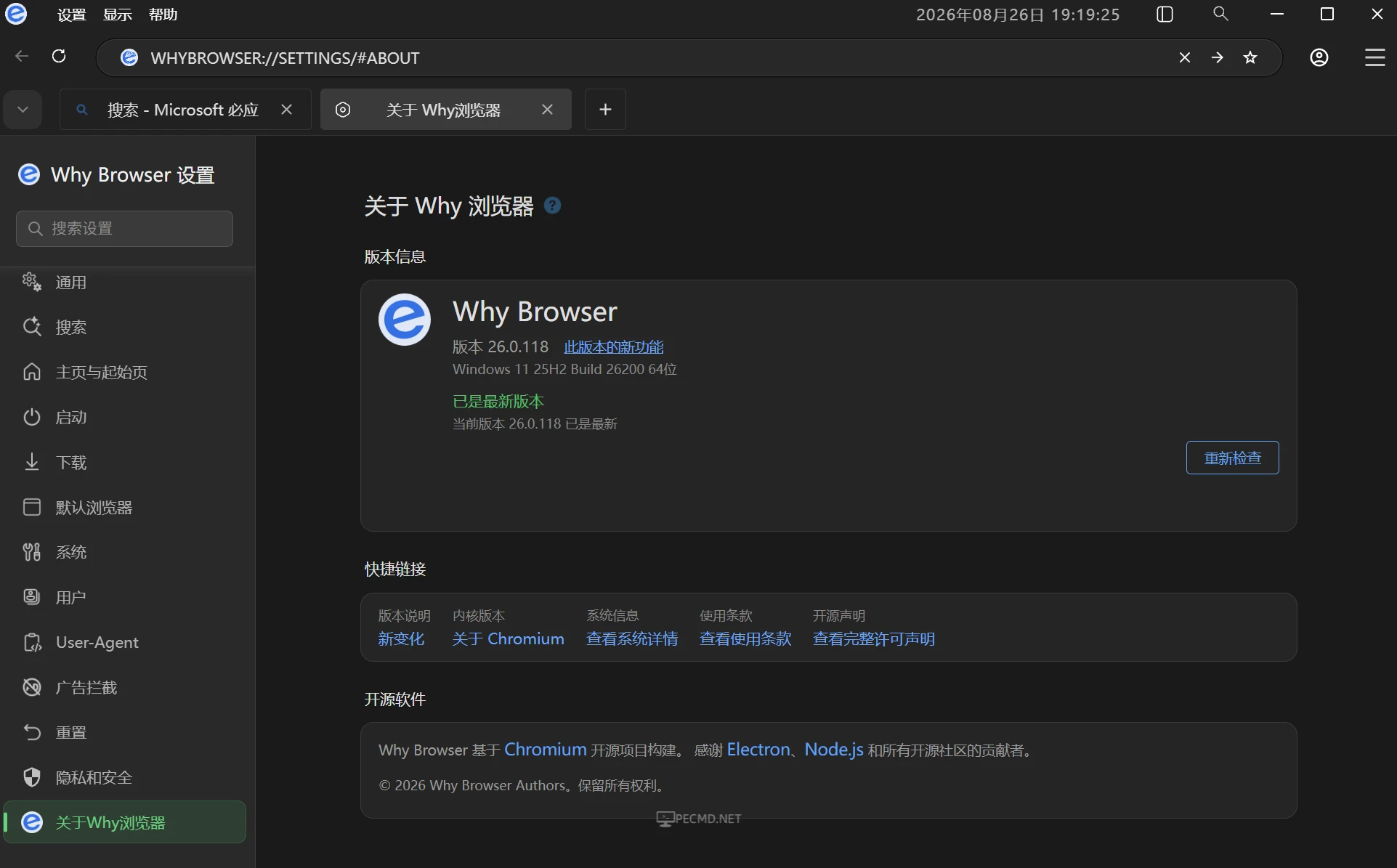Image resolution: width=1397 pixels, height=868 pixels.
Task: Click the Why Browser 设置 sidebar title
Action: 133,175
